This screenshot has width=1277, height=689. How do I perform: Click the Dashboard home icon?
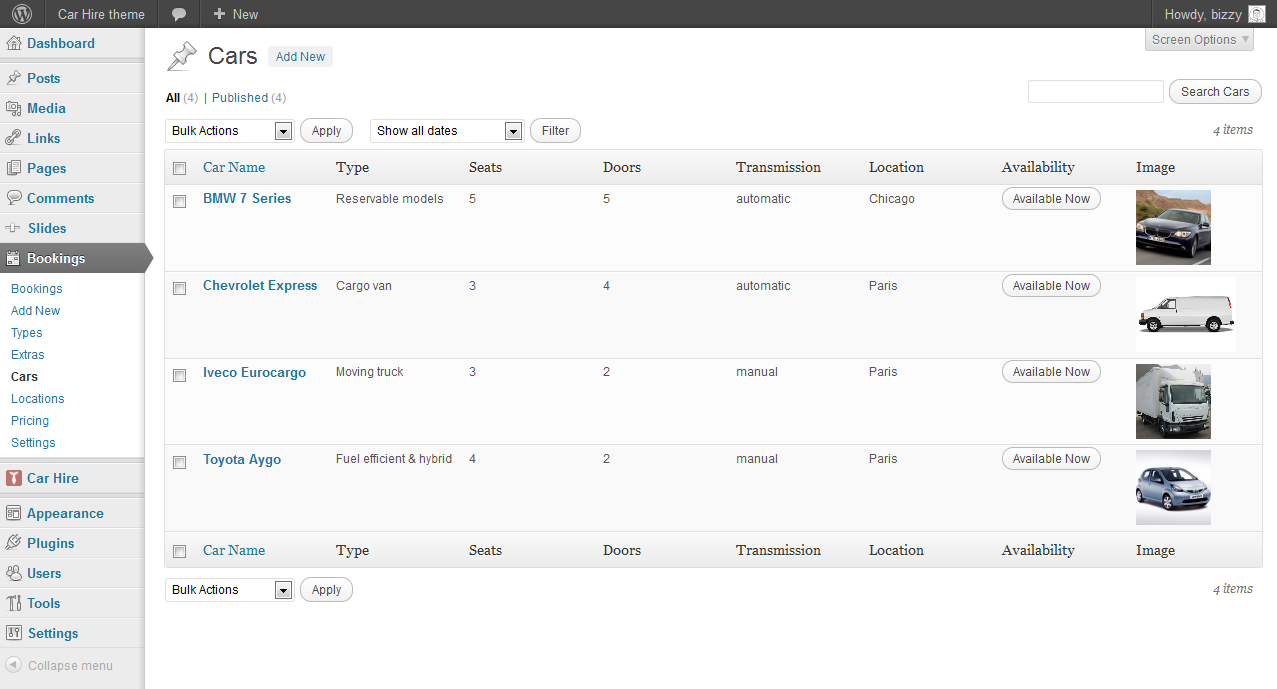pos(14,43)
